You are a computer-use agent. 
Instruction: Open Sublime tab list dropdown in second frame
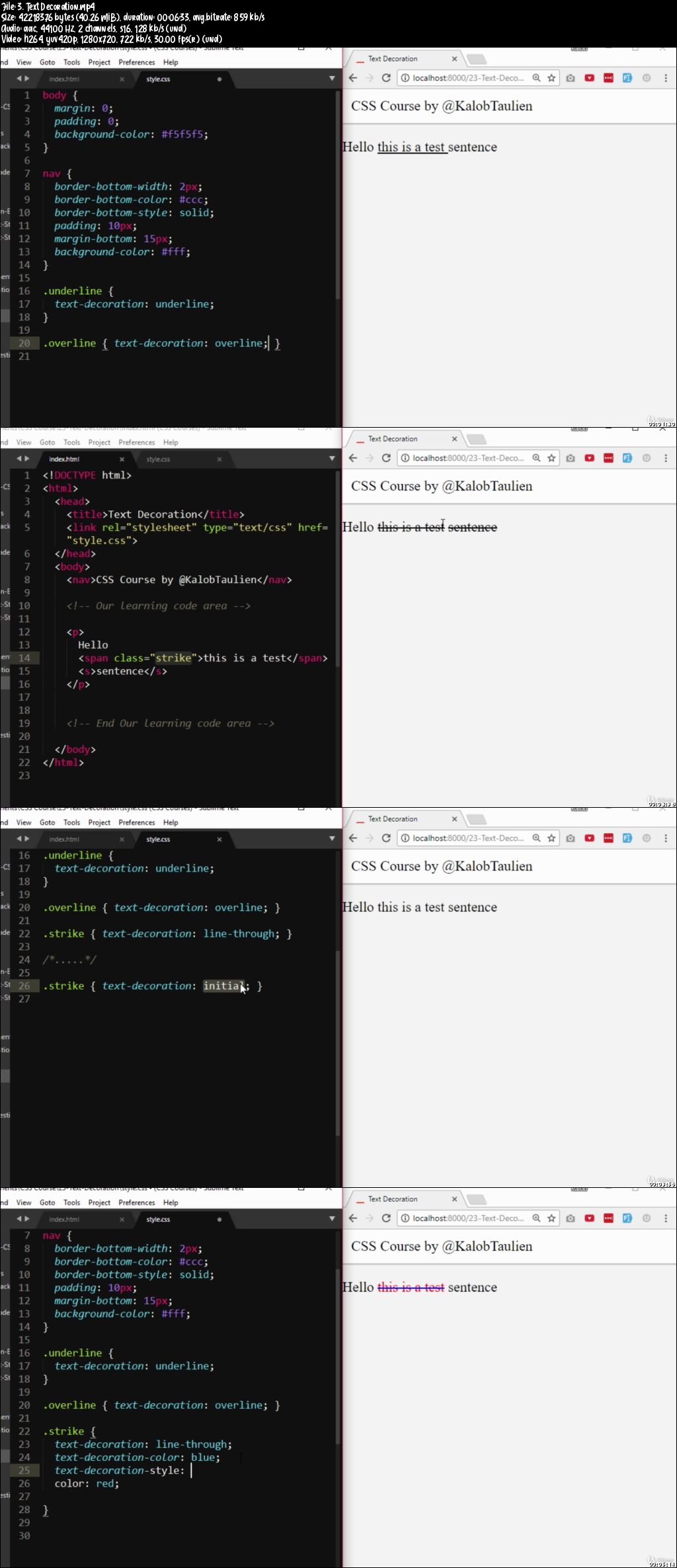click(332, 459)
